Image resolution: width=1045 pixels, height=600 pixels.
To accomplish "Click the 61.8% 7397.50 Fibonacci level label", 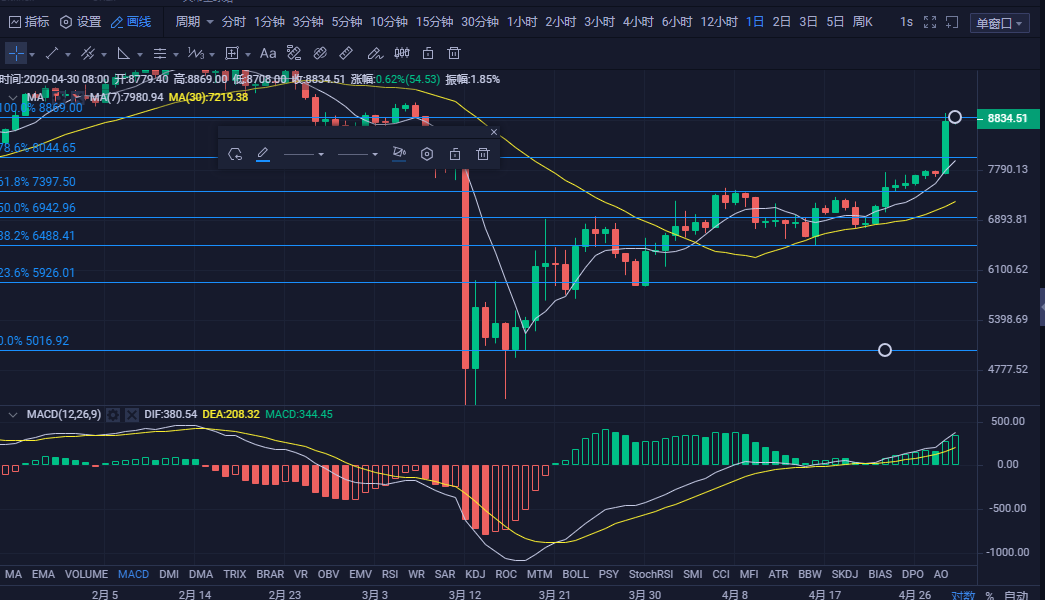I will [x=37, y=181].
